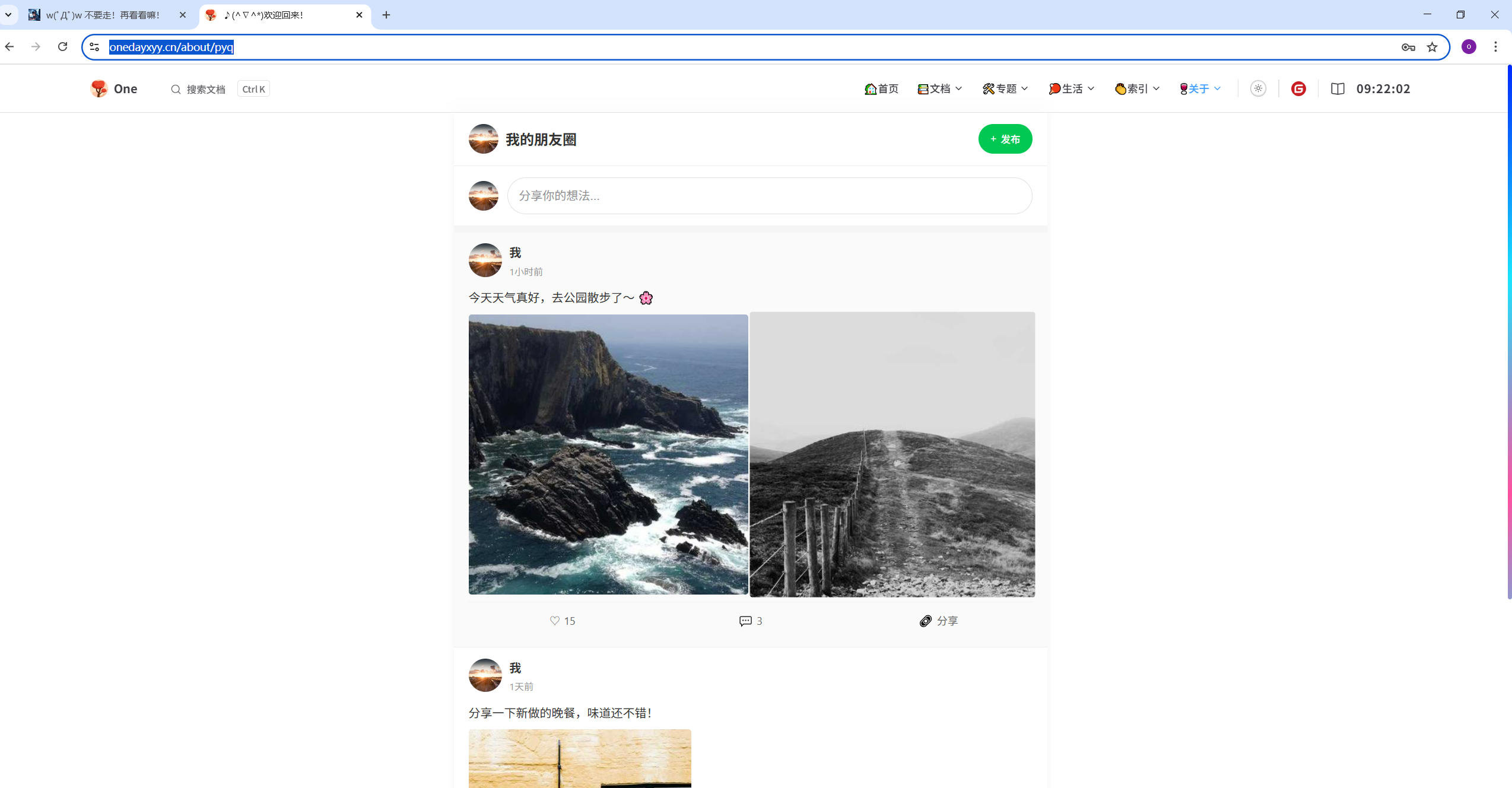This screenshot has width=1512, height=788.
Task: Bookmark page with star icon
Action: pyautogui.click(x=1432, y=47)
